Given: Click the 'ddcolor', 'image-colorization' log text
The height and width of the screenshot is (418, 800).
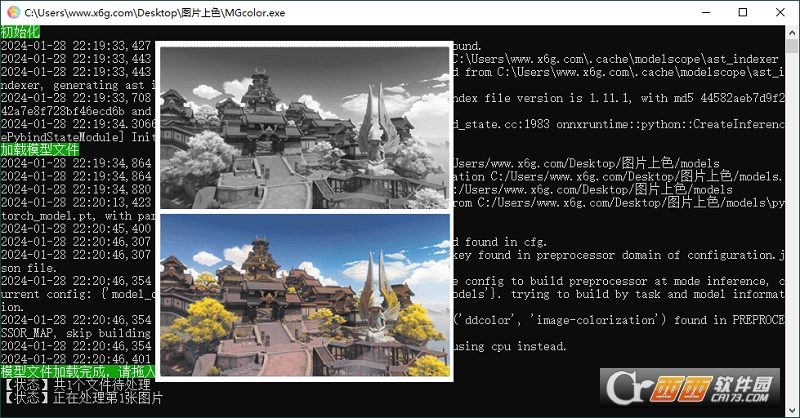Looking at the screenshot, I should point(560,320).
